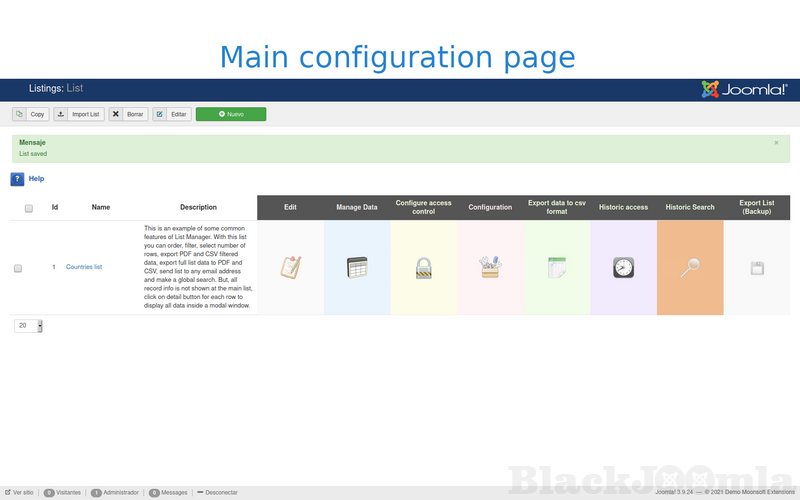Click the green Nuevo button
This screenshot has height=500, width=800.
[x=231, y=114]
